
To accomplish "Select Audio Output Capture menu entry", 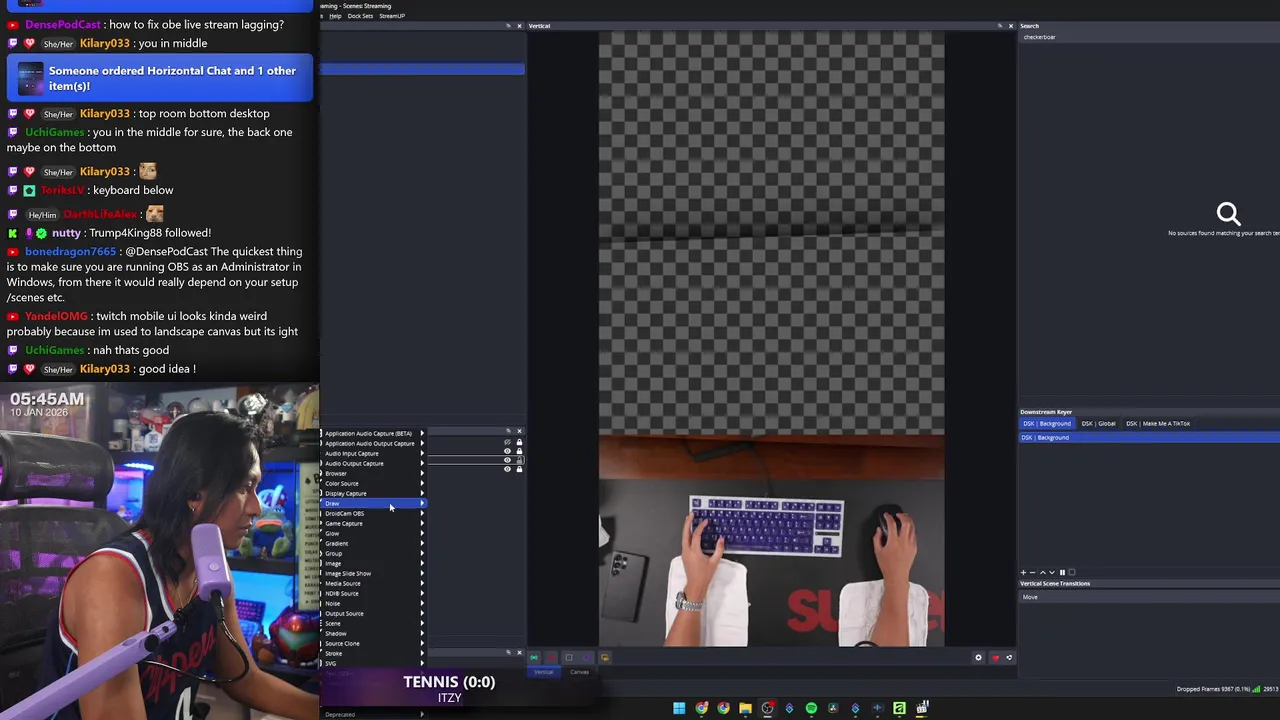I will click(x=372, y=463).
